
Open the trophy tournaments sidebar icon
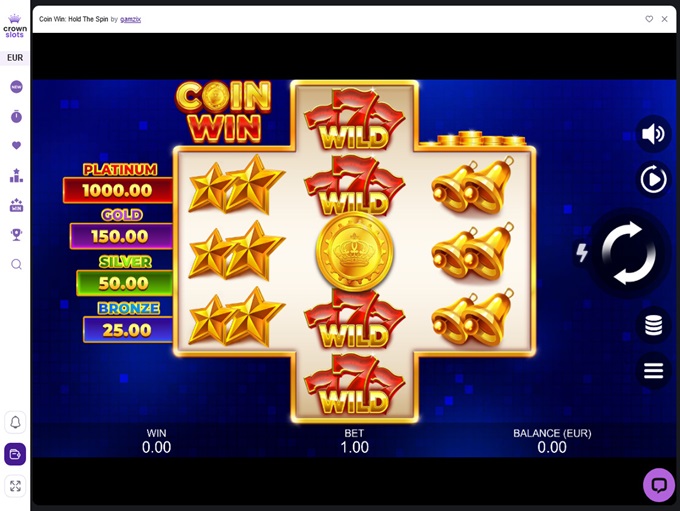pyautogui.click(x=16, y=234)
